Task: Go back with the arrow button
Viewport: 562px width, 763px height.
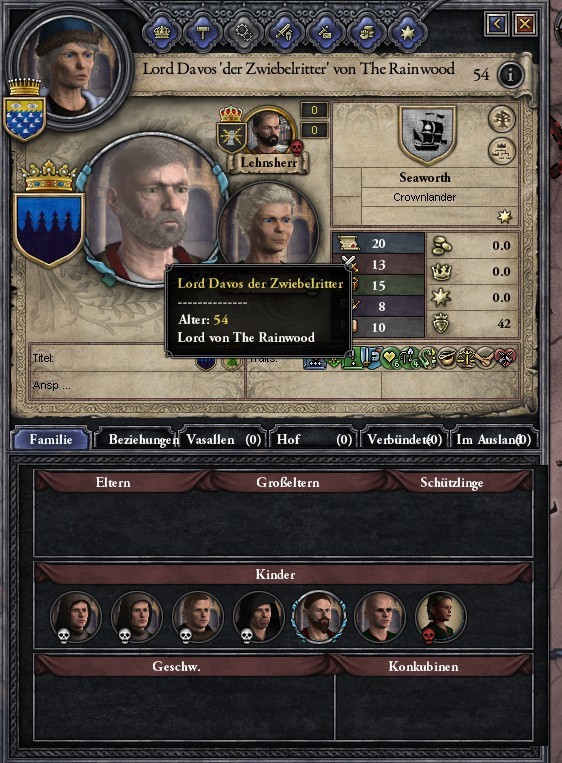Action: (x=497, y=23)
